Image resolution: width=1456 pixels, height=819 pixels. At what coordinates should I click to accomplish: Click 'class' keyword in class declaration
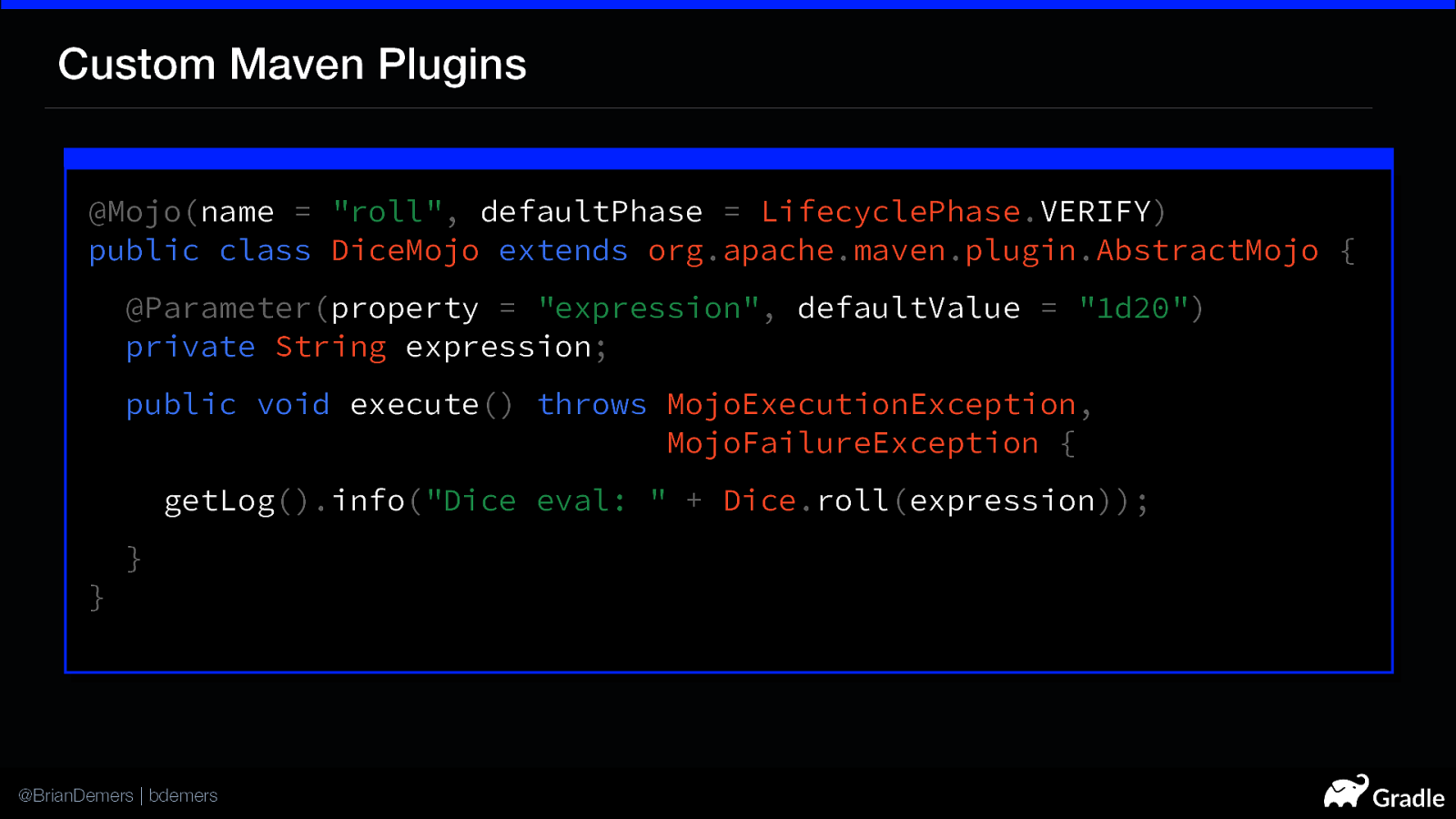pyautogui.click(x=265, y=251)
